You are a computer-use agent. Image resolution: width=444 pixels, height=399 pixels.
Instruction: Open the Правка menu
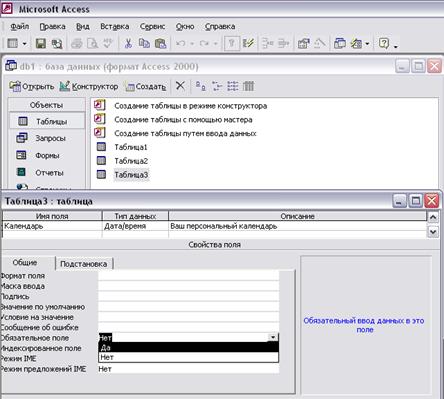pos(52,27)
